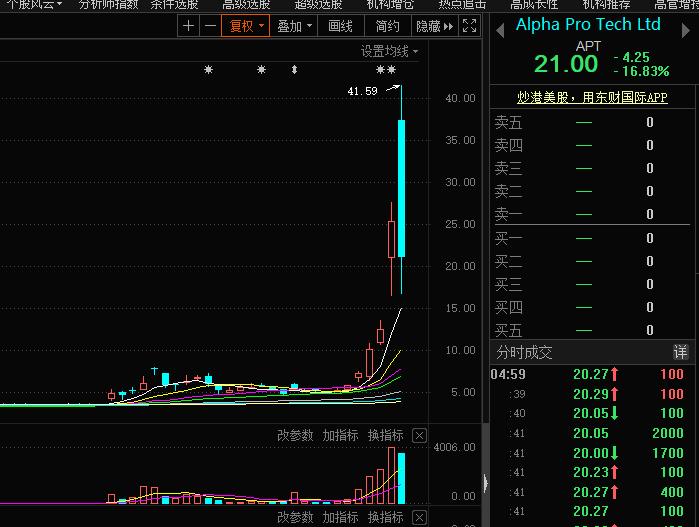Click the 41.59 high price label

[x=362, y=91]
